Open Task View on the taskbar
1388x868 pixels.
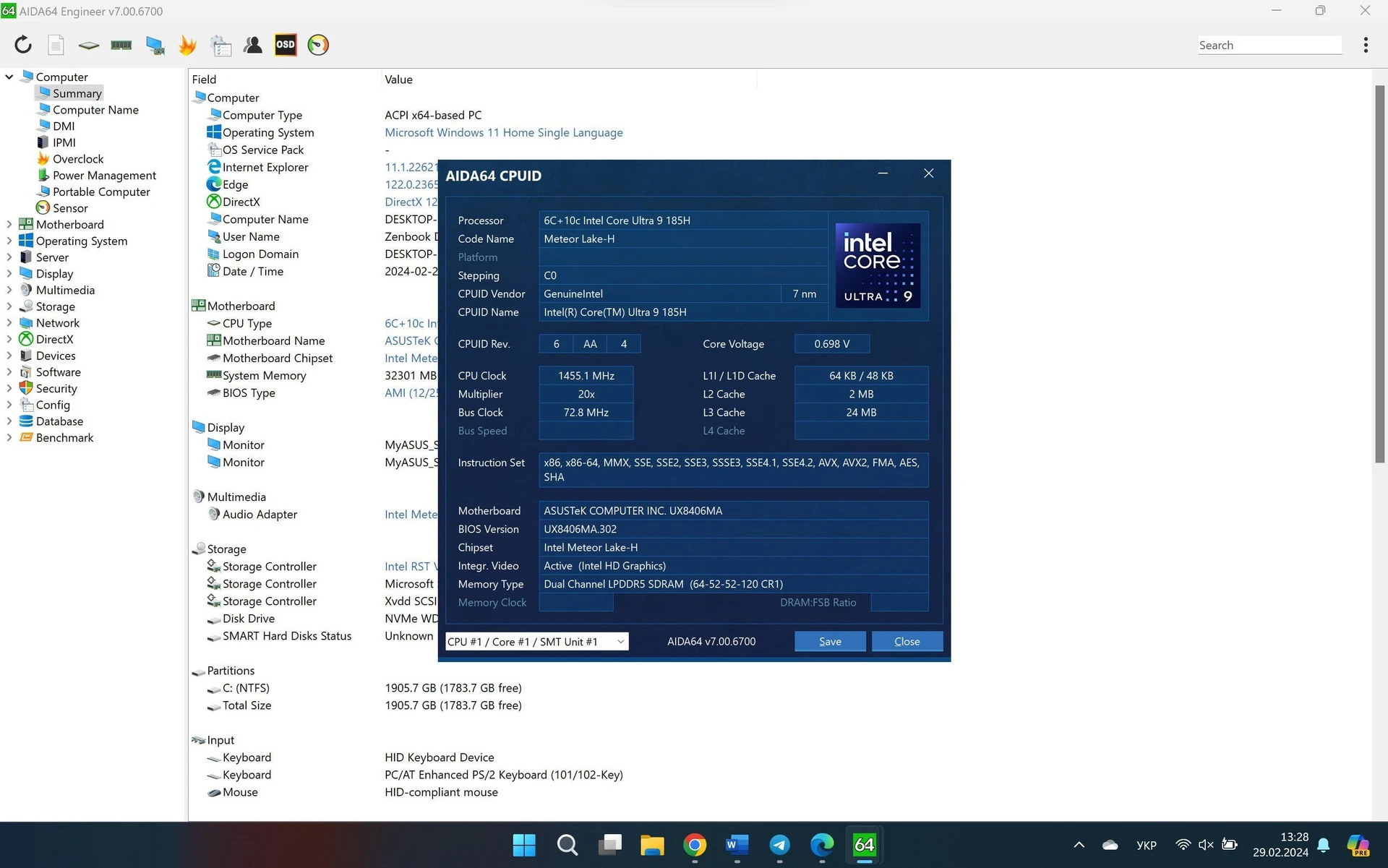610,845
